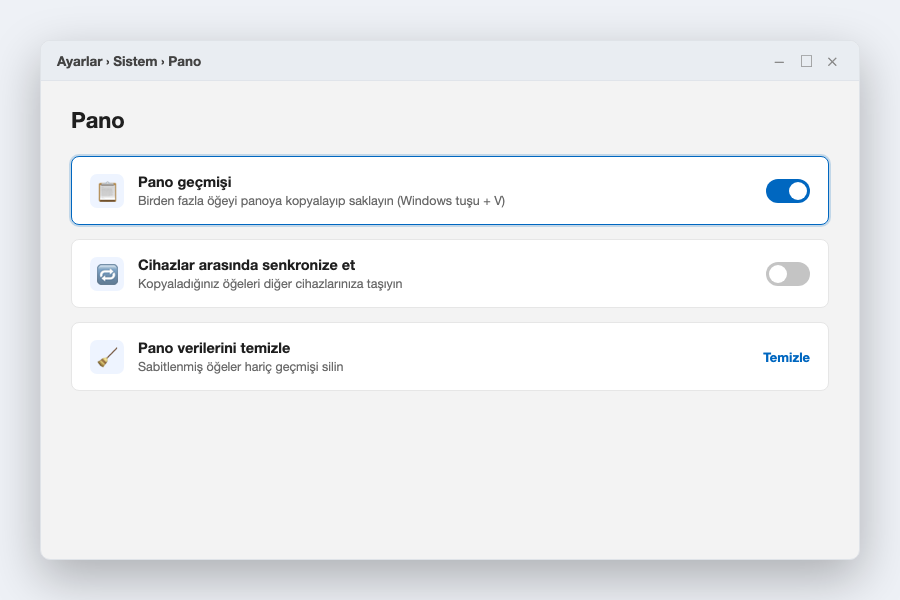Open Sistem from the breadcrumb path

pyautogui.click(x=135, y=61)
